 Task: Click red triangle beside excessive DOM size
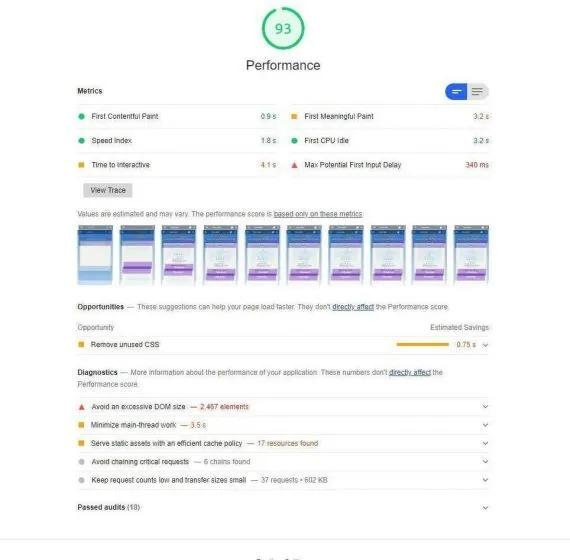[x=81, y=407]
